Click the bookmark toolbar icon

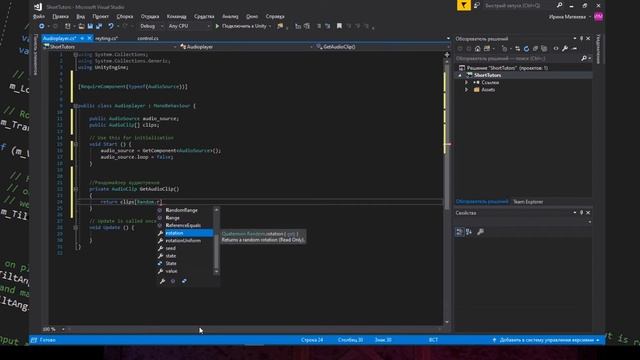coord(339,26)
